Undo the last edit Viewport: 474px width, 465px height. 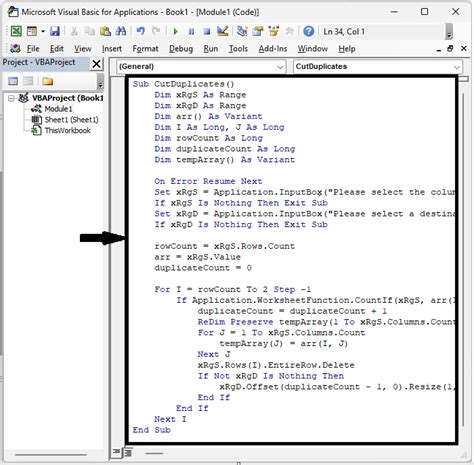[140, 31]
